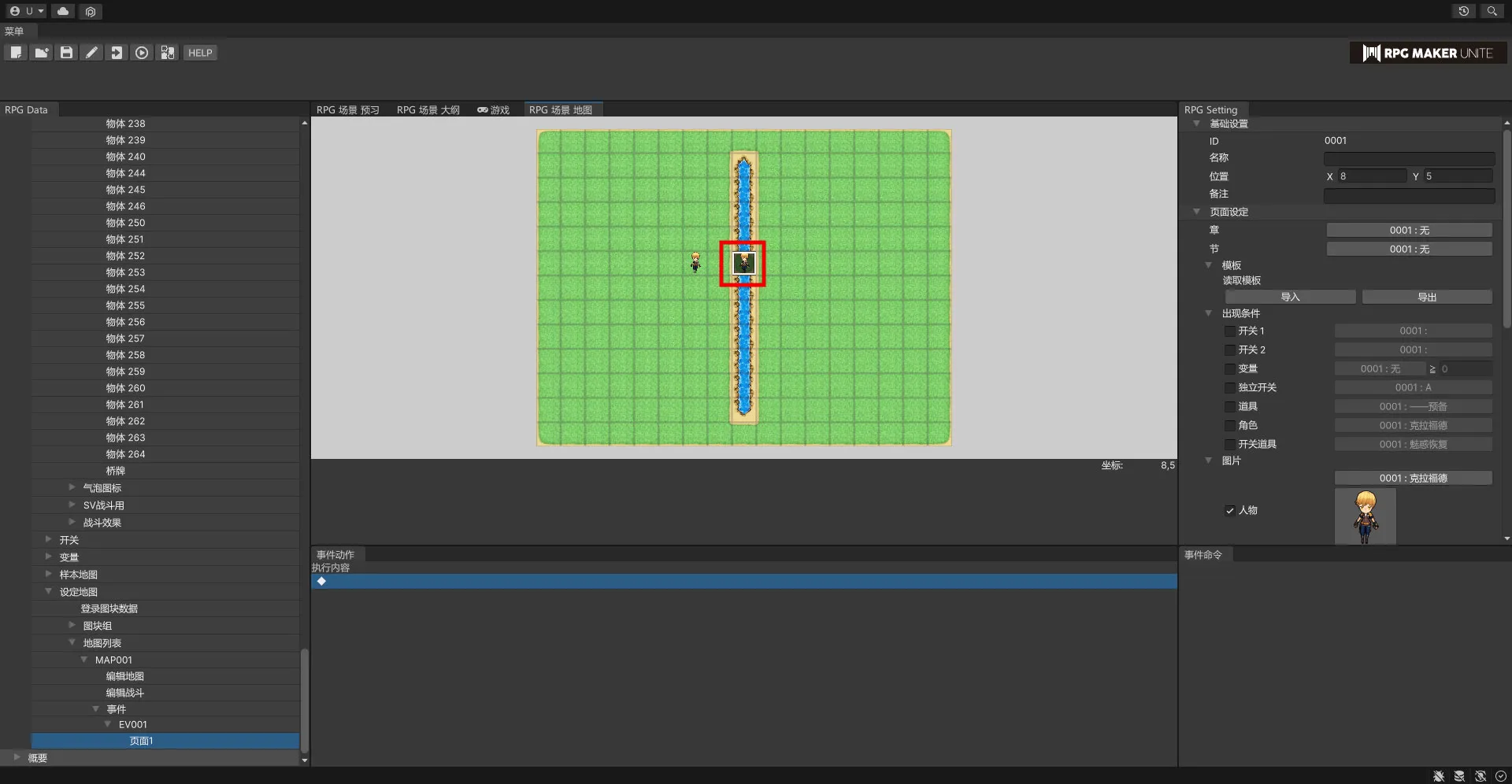Open the undo history clock icon
The height and width of the screenshot is (784, 1512).
[1463, 11]
